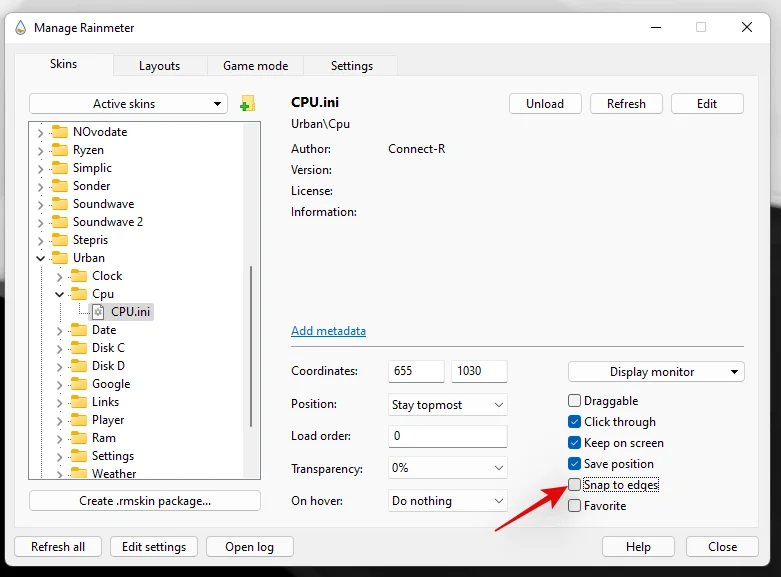Screen dimensions: 781x577
Task: Open the Transparency dropdown
Action: point(447,468)
